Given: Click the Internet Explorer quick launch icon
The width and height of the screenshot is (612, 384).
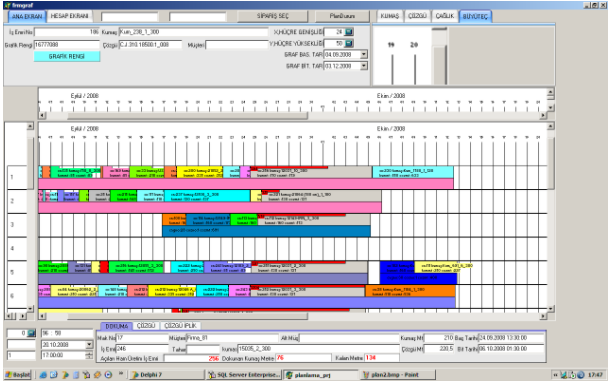Looking at the screenshot, I should pos(43,375).
